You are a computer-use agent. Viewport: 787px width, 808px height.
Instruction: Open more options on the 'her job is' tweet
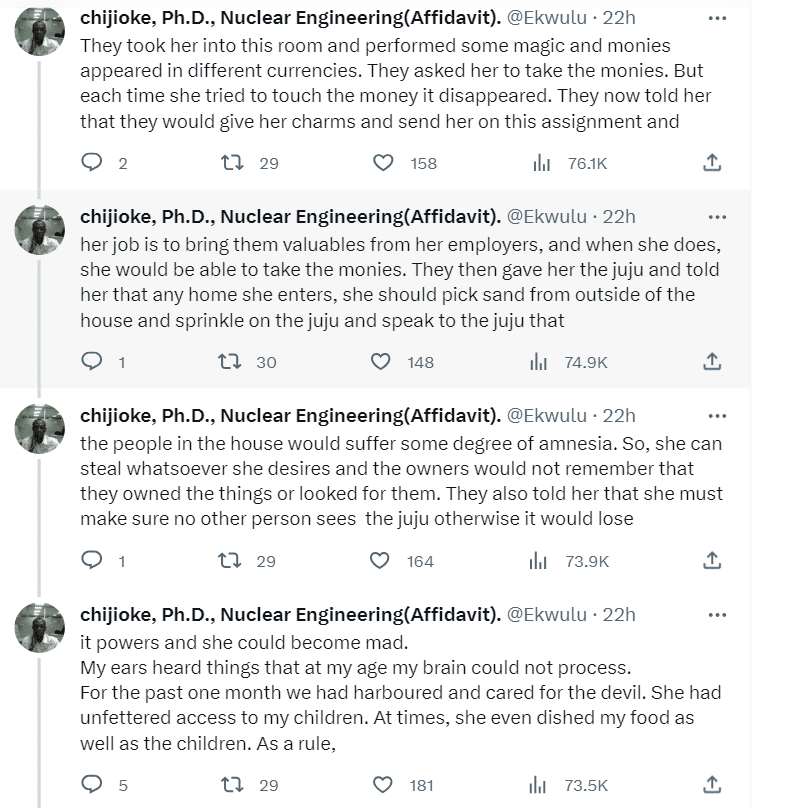717,216
